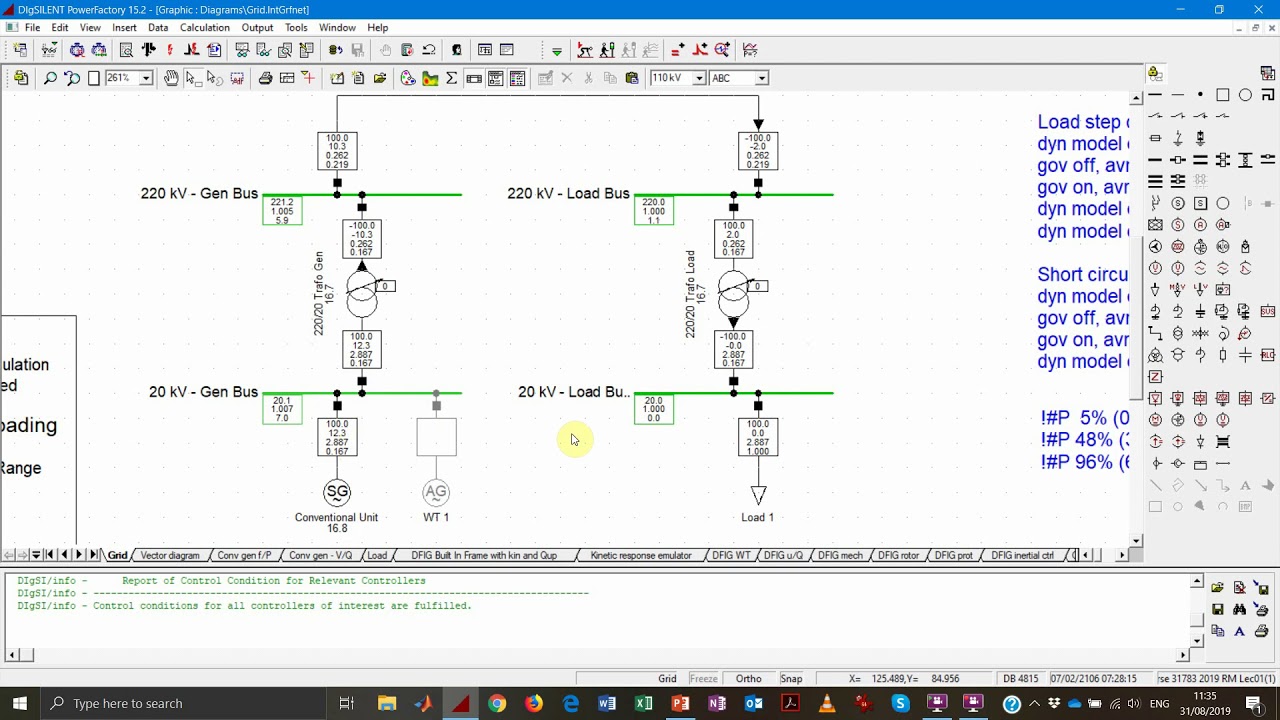
Task: Switch to the DFIG inertial ctrl tab
Action: click(1022, 555)
